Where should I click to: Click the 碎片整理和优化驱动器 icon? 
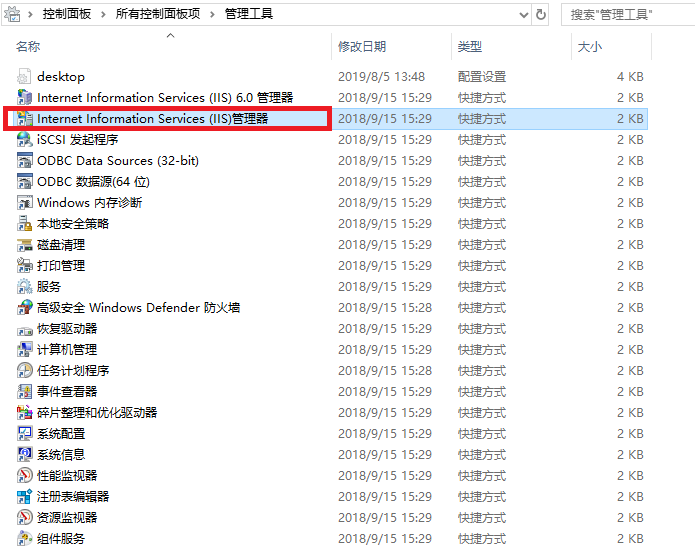24,412
